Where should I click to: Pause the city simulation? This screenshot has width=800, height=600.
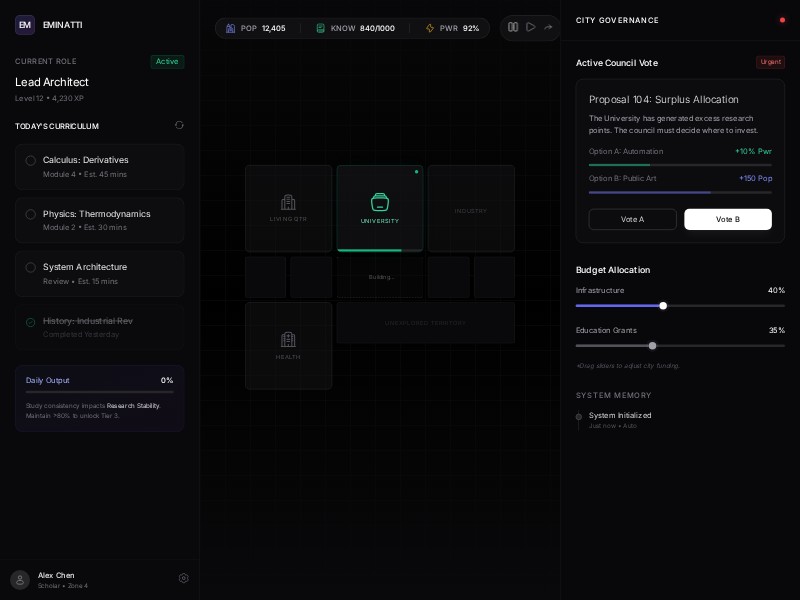point(513,27)
